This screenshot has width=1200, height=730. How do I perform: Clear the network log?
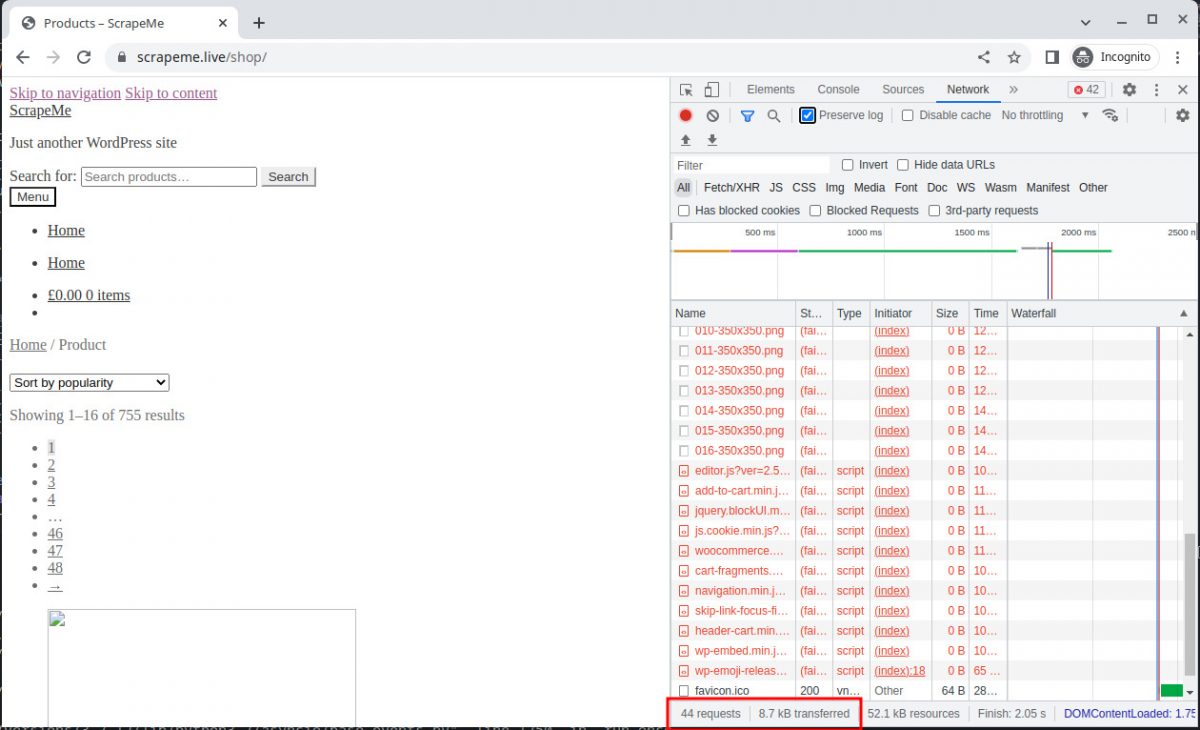712,116
